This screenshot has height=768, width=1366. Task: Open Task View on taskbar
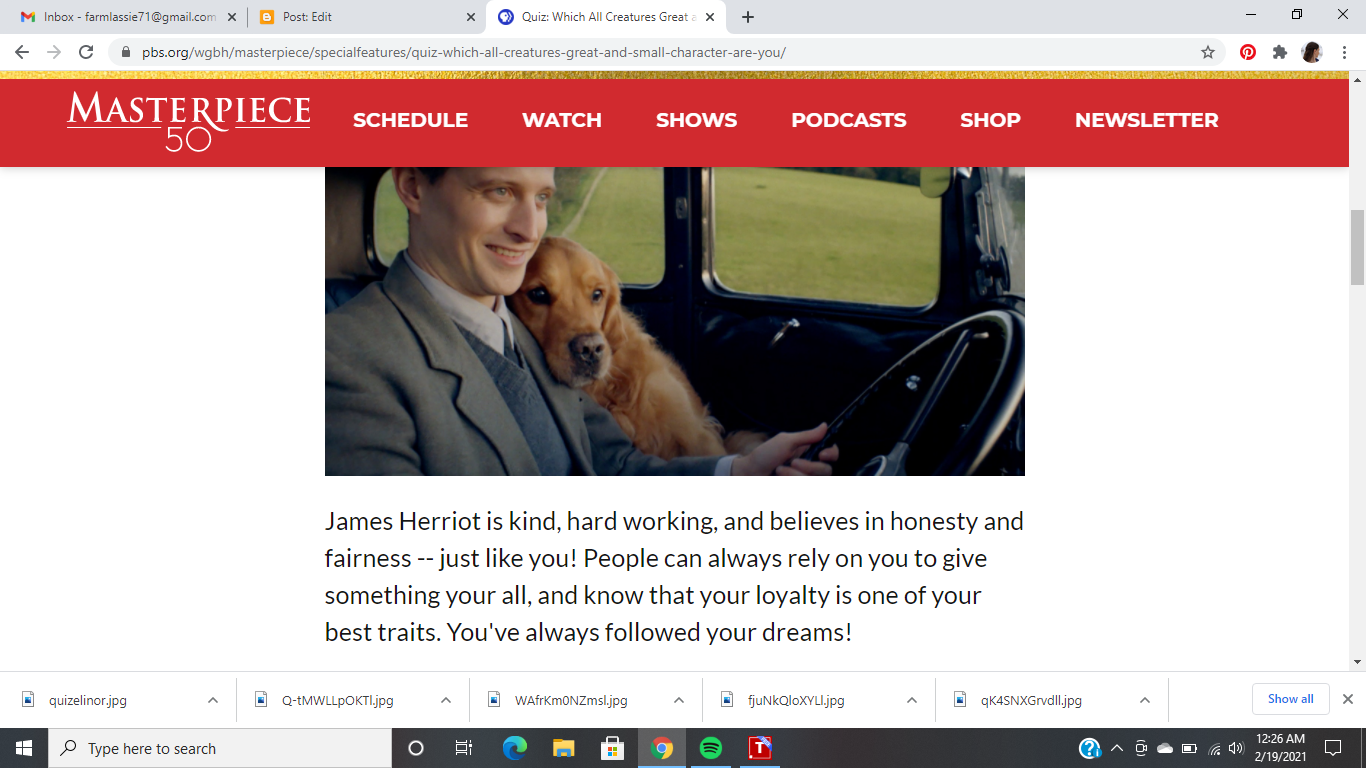pyautogui.click(x=464, y=748)
